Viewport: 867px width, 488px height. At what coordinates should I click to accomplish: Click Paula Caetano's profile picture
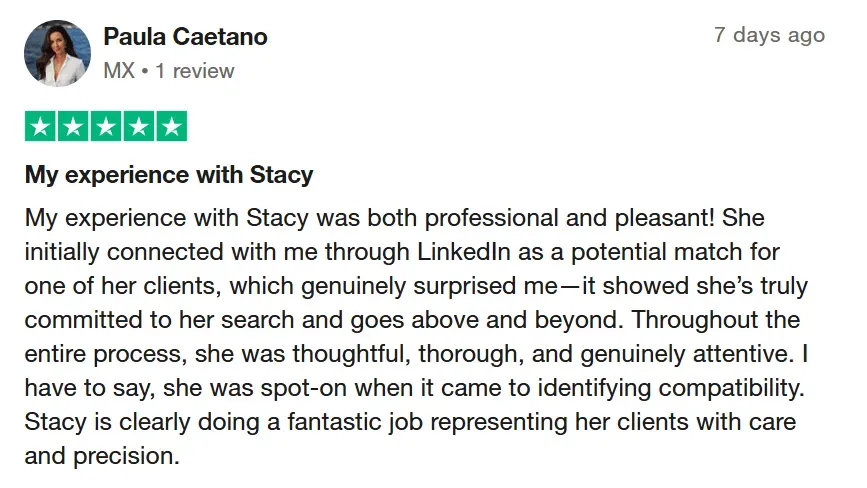point(58,52)
